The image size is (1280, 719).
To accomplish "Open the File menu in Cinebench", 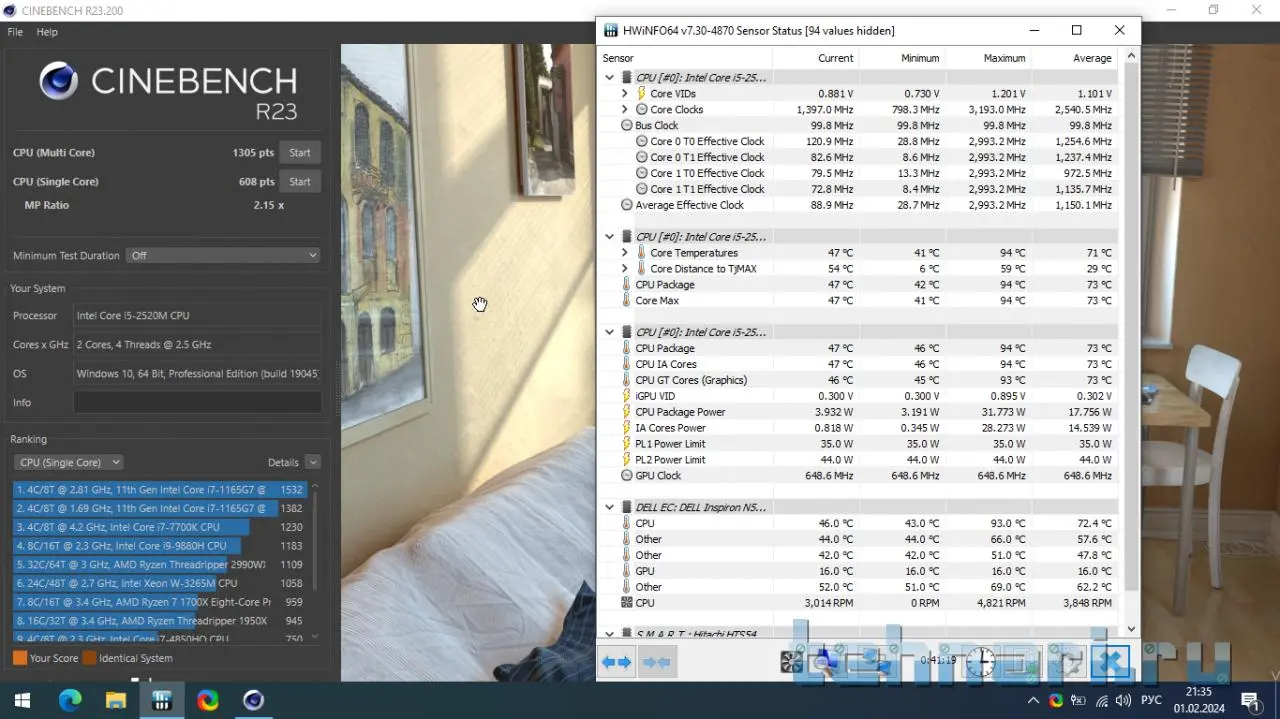I will [15, 32].
